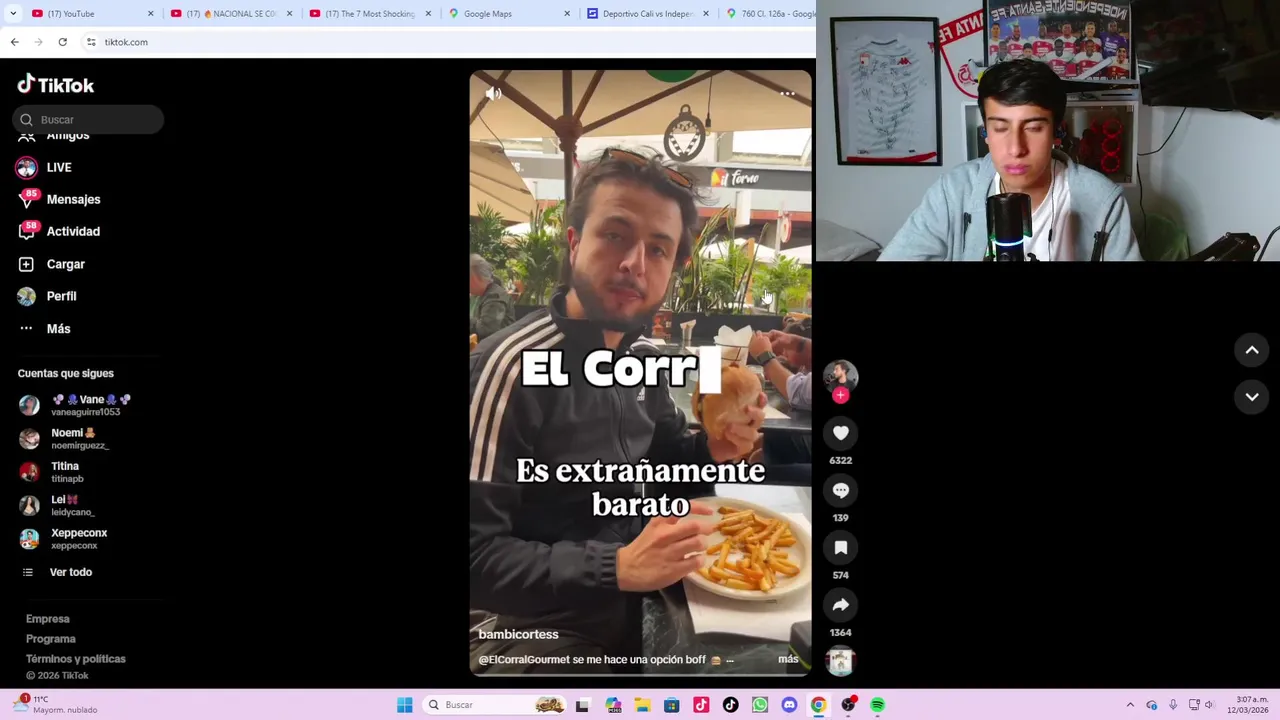
Task: Open WhatsApp from taskbar
Action: point(760,705)
